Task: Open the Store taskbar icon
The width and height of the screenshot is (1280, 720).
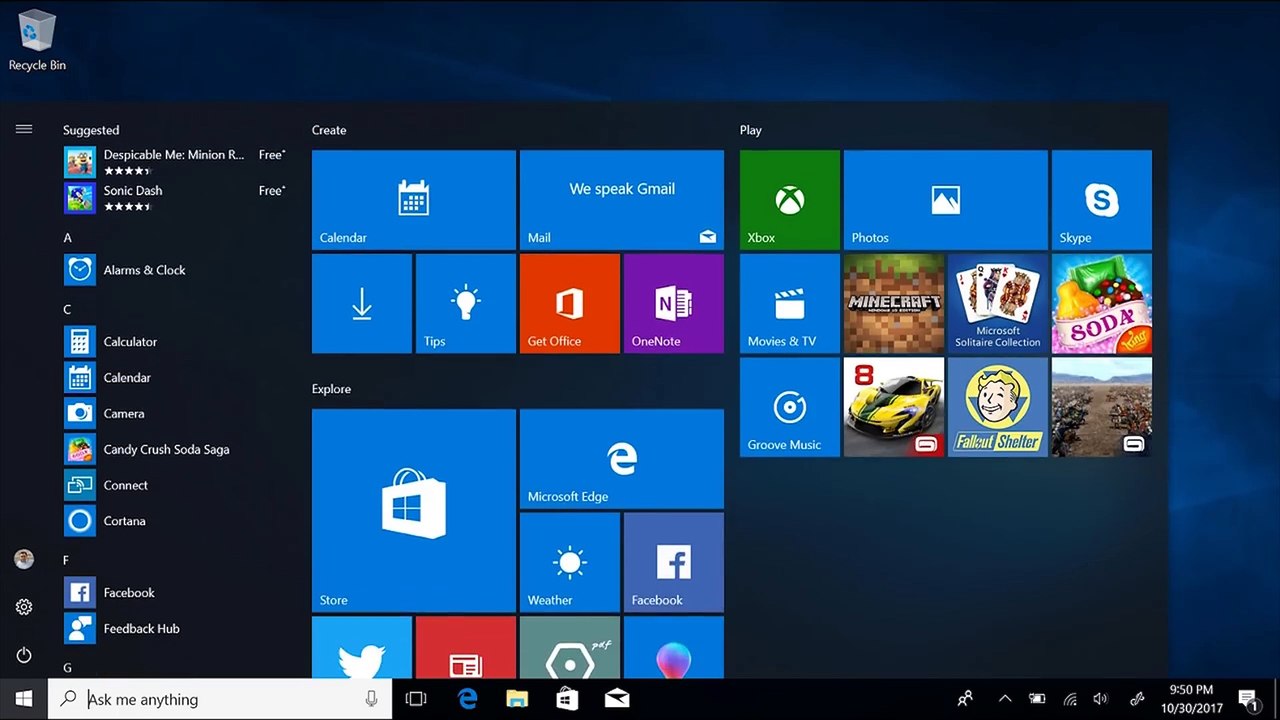Action: pos(567,699)
